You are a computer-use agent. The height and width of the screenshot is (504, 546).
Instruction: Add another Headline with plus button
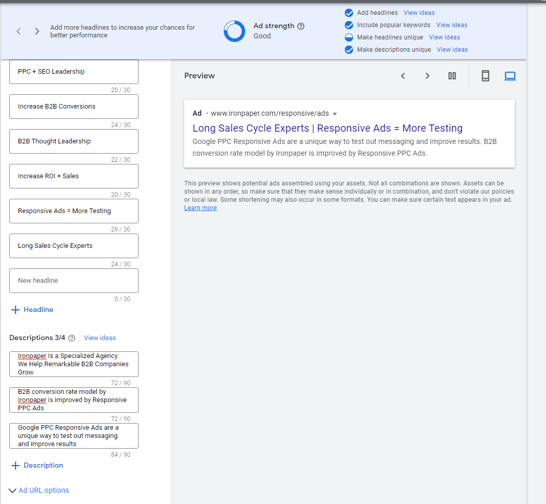tap(32, 310)
